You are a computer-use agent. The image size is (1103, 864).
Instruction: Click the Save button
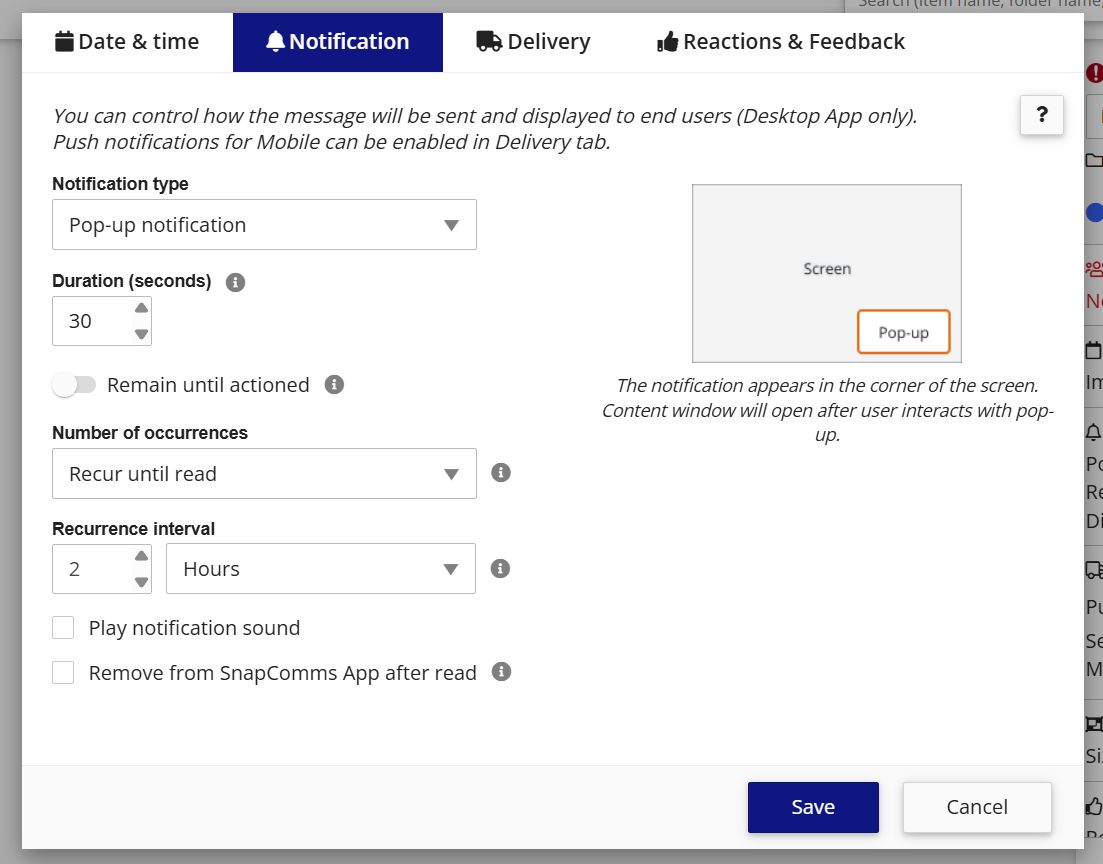(813, 807)
